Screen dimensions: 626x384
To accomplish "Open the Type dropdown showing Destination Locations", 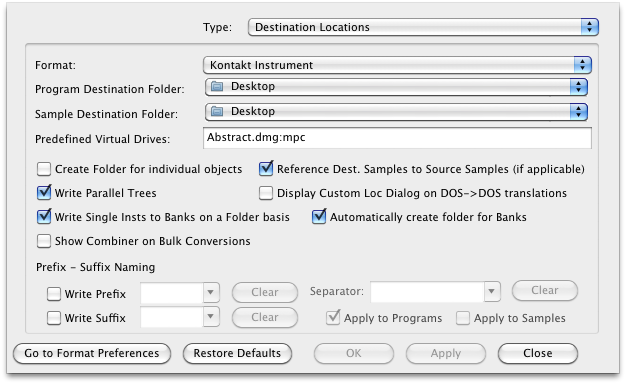I will [423, 27].
